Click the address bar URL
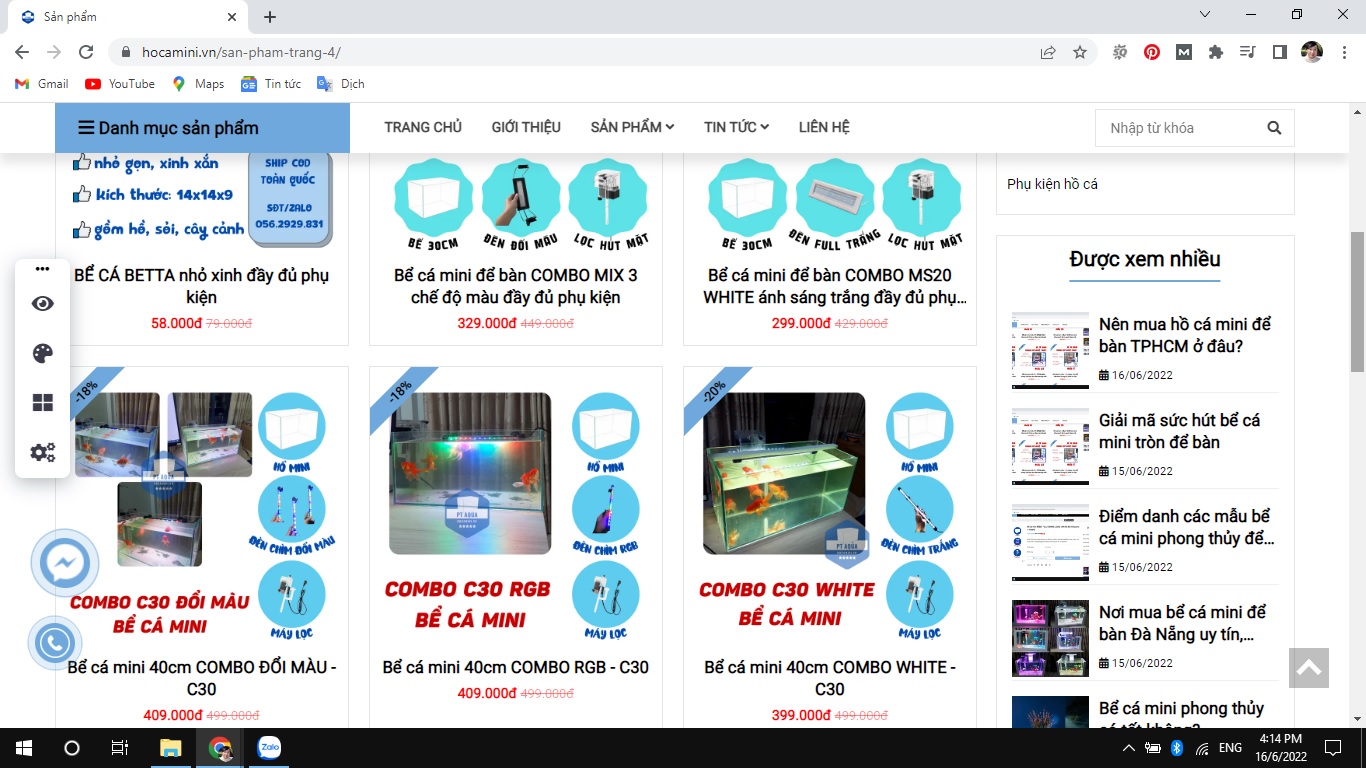 tap(241, 52)
